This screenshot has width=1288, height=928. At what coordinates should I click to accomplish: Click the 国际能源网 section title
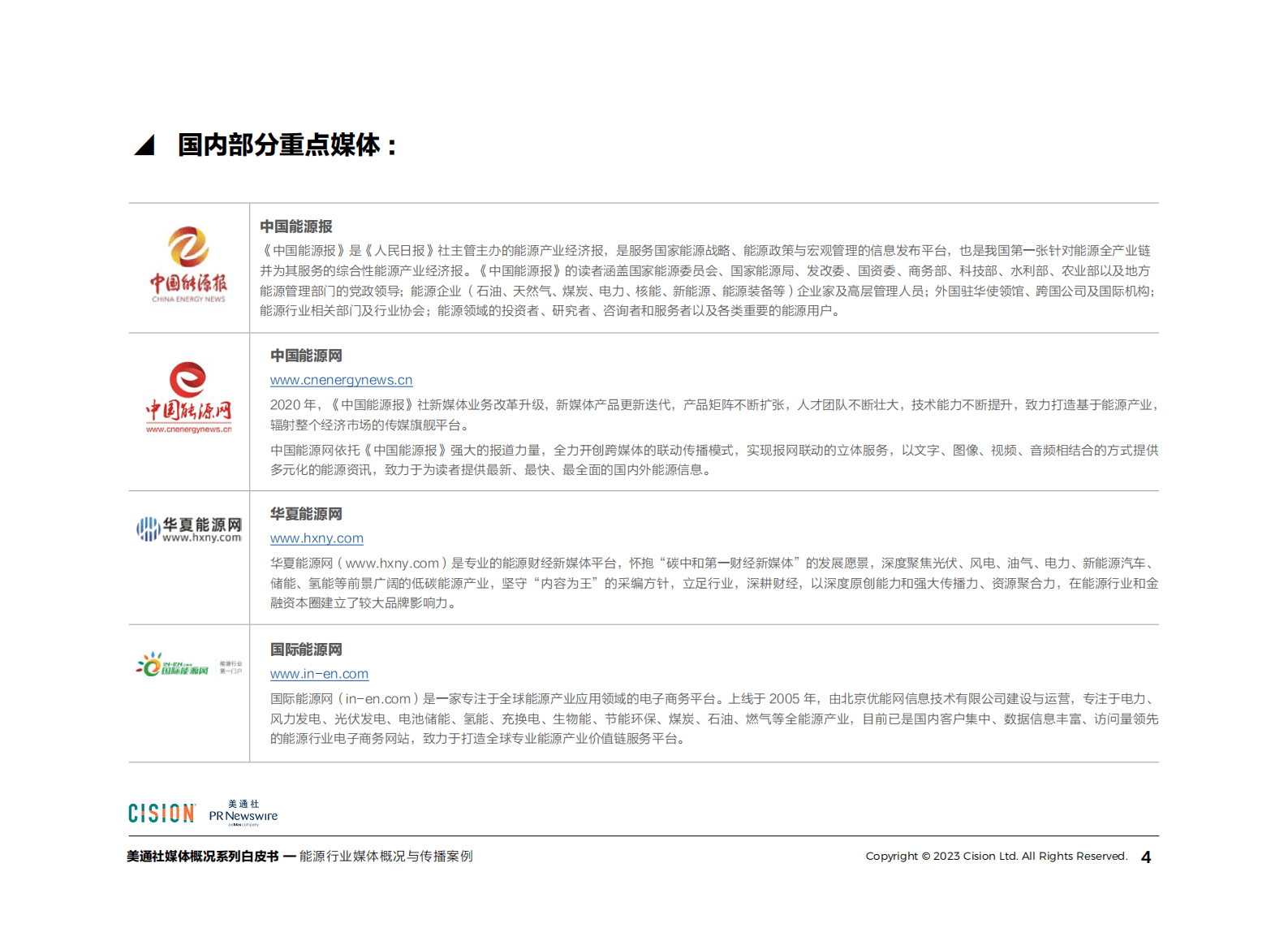pyautogui.click(x=306, y=650)
